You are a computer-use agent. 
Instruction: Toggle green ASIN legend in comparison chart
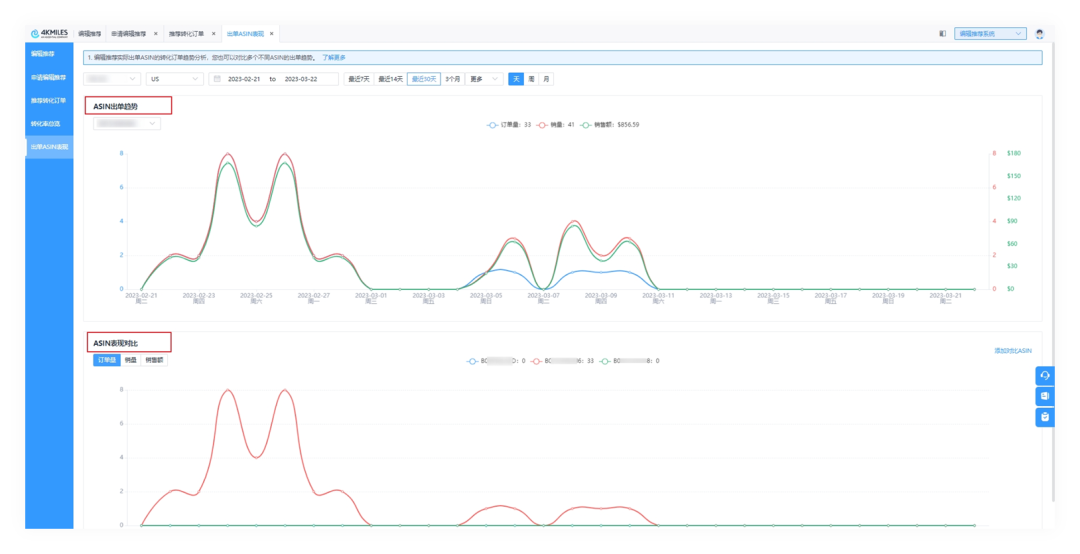click(629, 361)
